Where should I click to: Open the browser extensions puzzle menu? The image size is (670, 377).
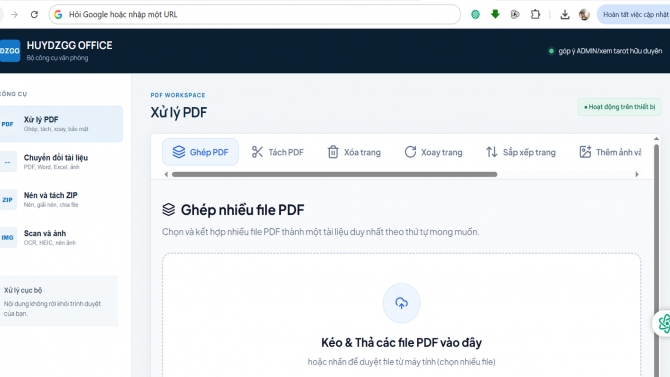535,15
